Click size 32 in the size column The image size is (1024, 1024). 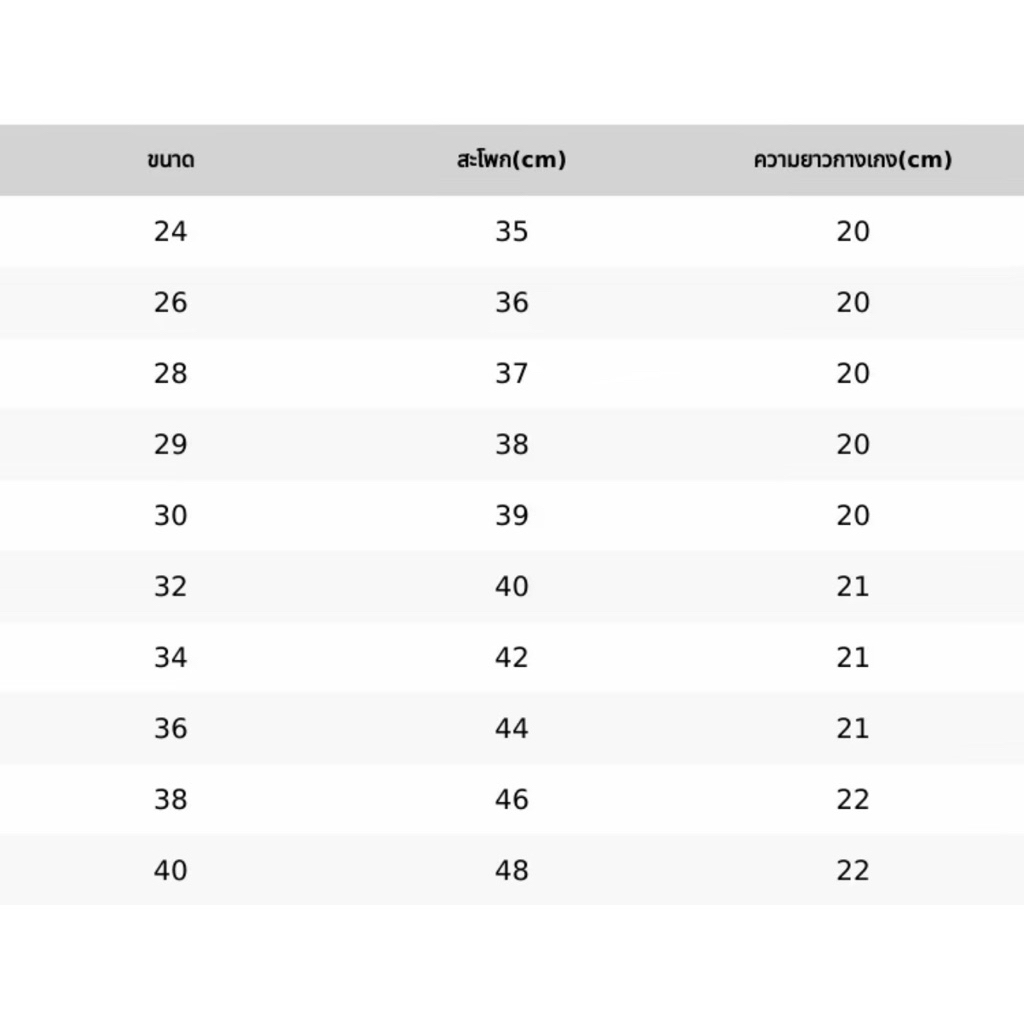pos(170,587)
